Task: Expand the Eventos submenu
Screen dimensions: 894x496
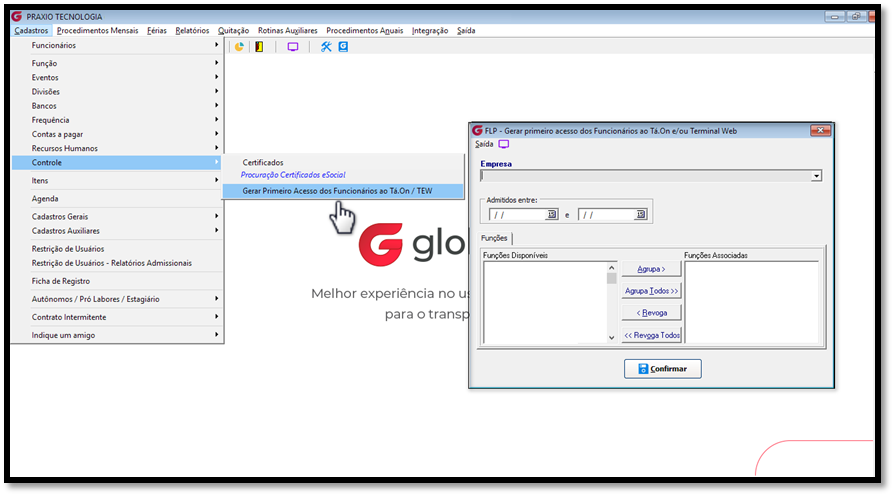Action: 217,77
